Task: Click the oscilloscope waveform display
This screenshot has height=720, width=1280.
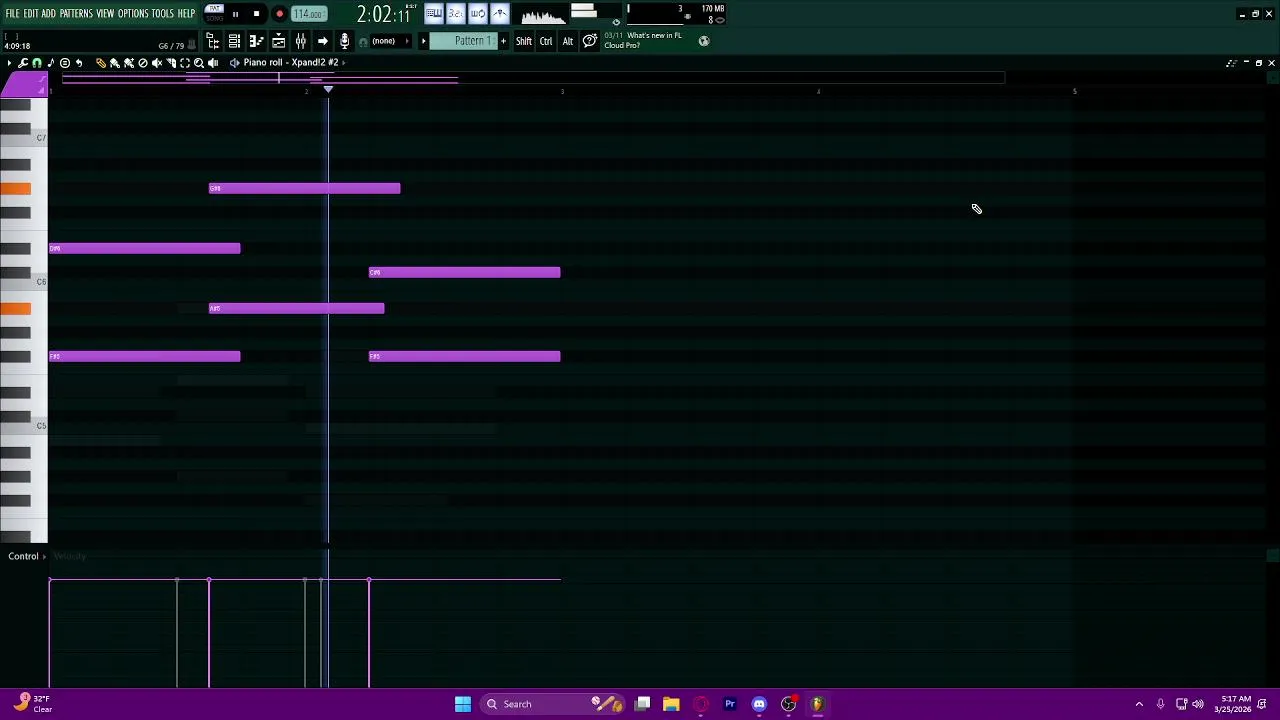Action: pos(544,14)
